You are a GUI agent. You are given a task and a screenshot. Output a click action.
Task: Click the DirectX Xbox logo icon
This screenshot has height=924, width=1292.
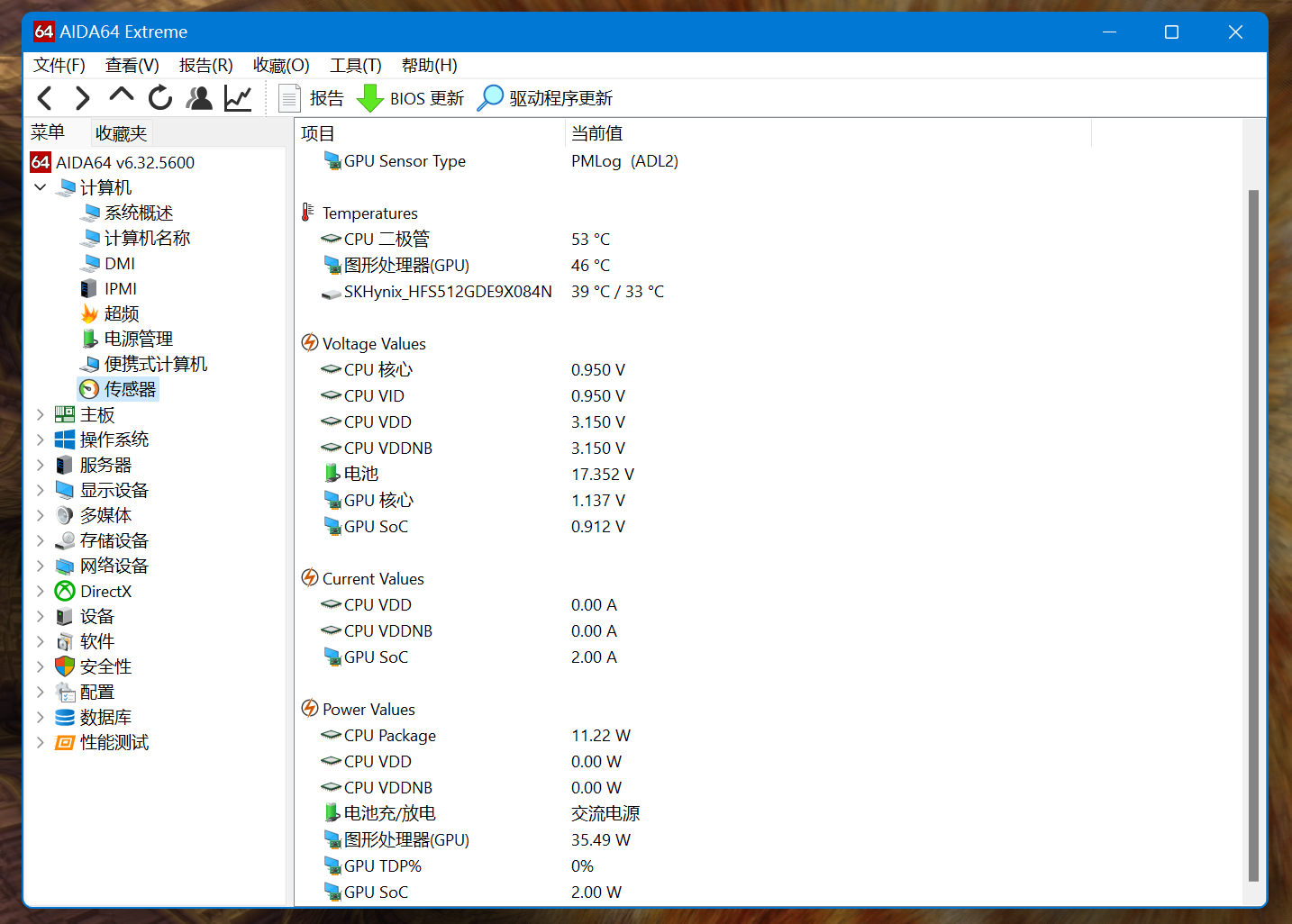tap(65, 591)
